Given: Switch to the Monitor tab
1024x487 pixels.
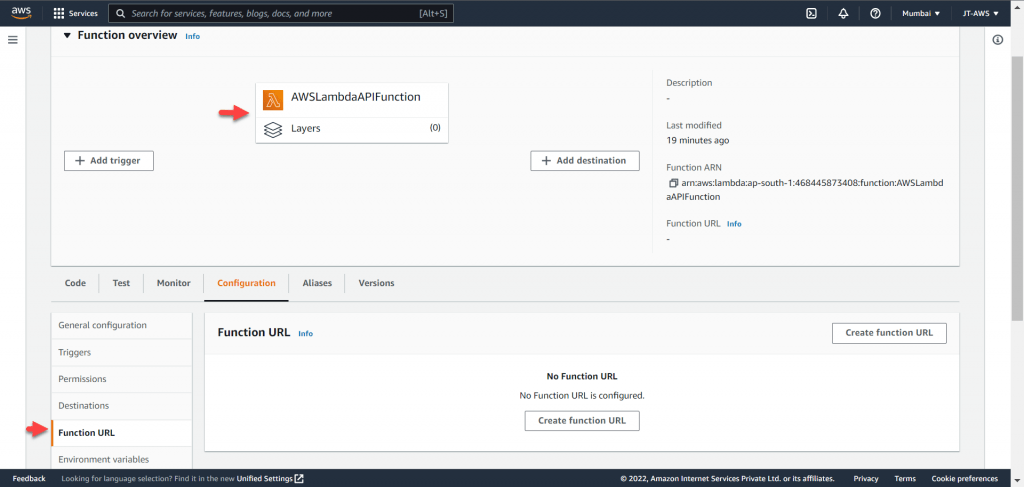Looking at the screenshot, I should pos(174,283).
